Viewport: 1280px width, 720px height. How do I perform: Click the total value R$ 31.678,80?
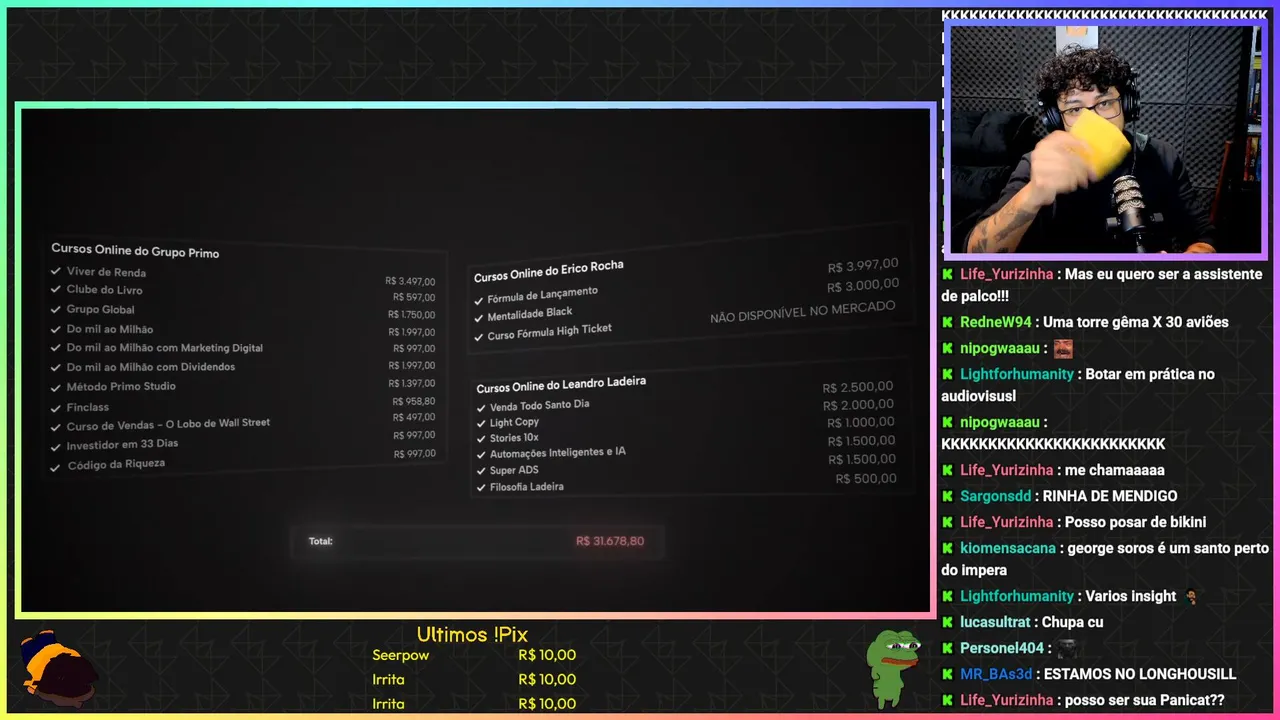[610, 541]
